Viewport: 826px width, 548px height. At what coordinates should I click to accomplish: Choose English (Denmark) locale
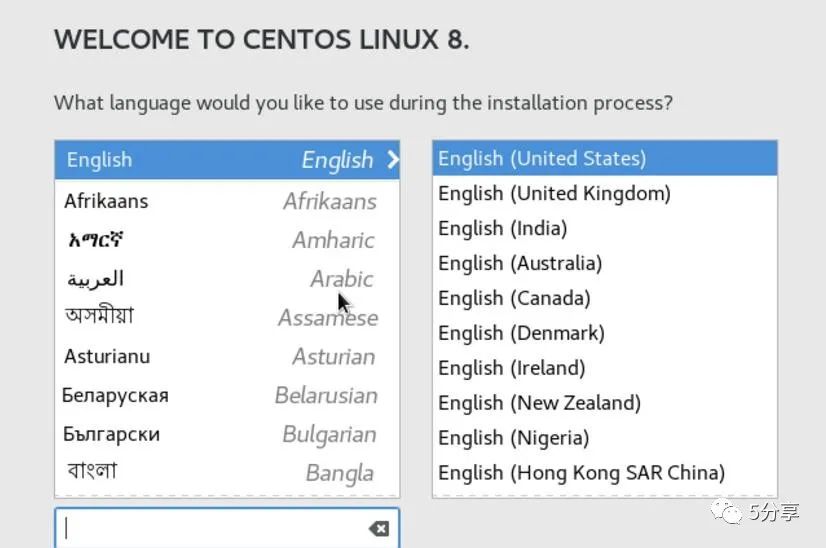pyautogui.click(x=604, y=333)
